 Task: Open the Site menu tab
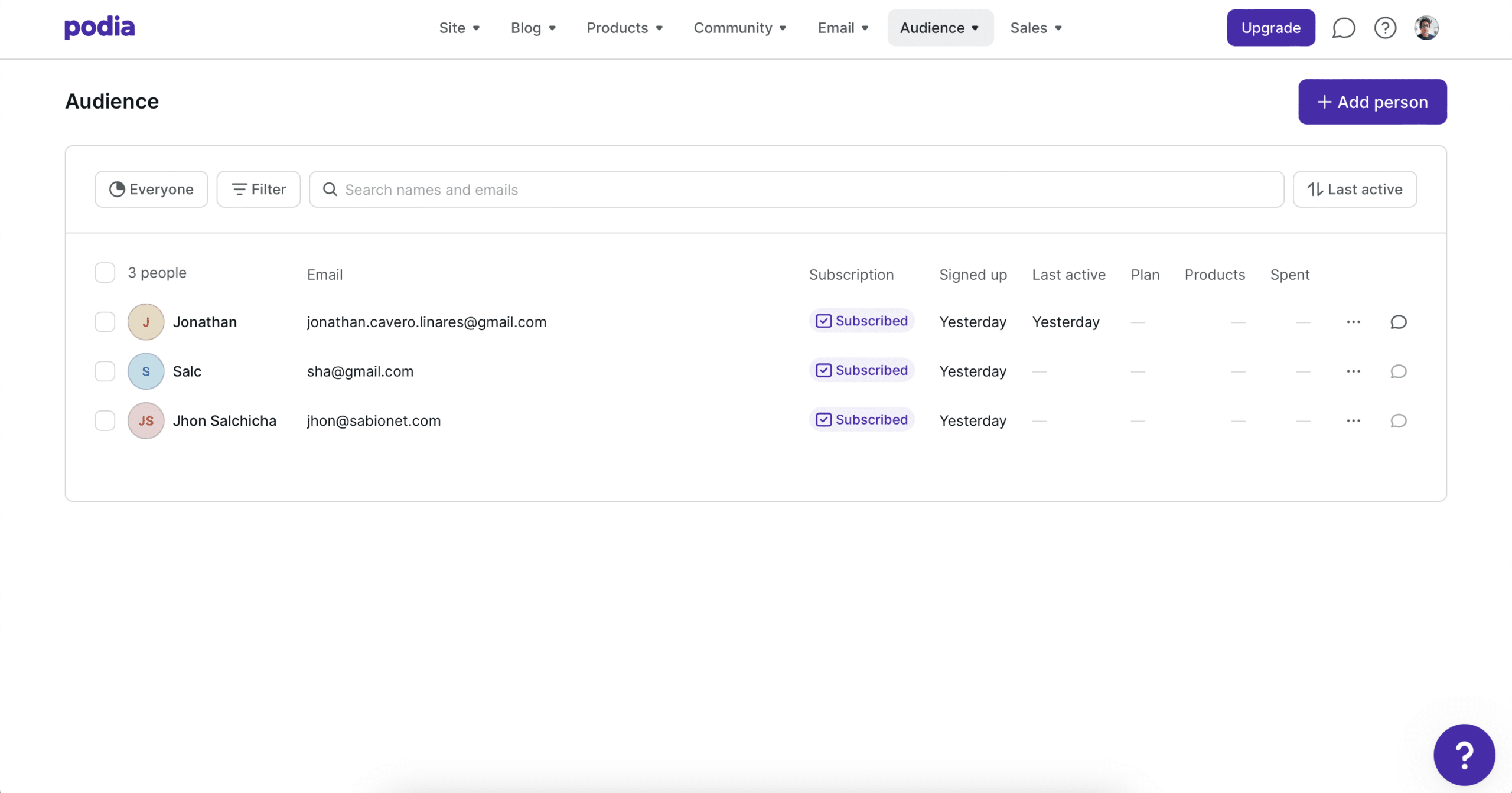point(459,27)
